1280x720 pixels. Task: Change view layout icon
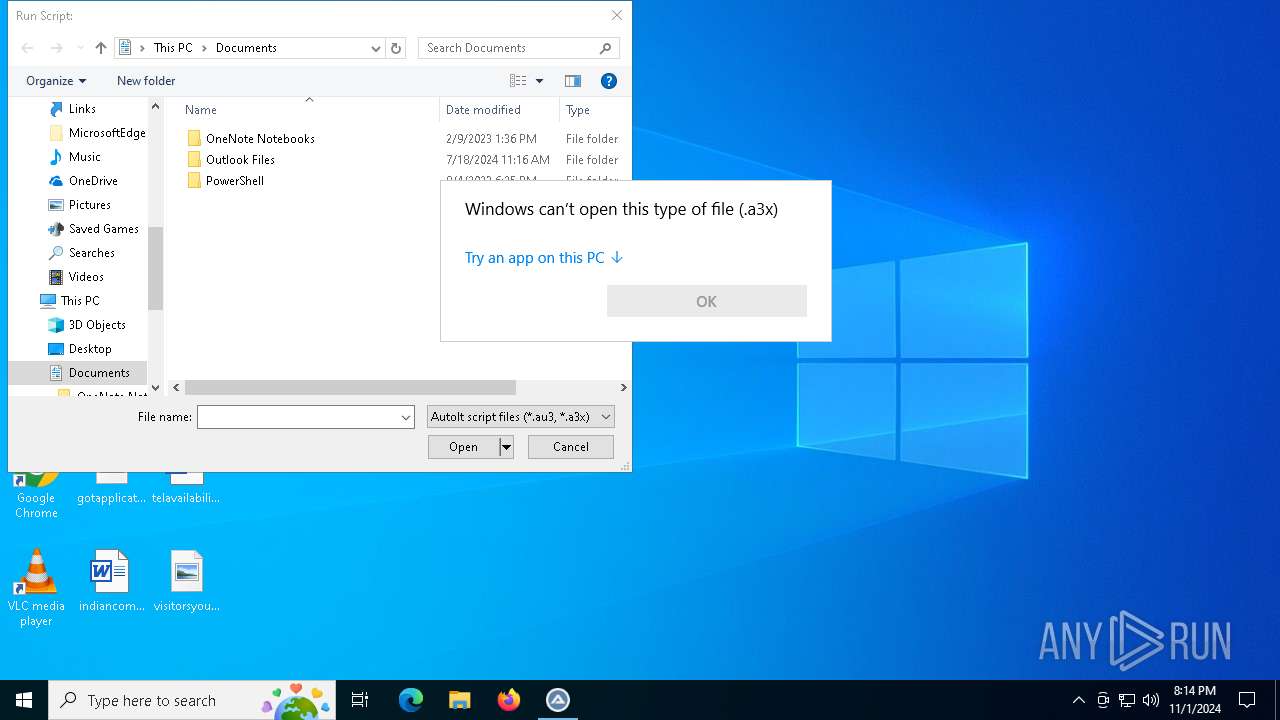click(518, 81)
